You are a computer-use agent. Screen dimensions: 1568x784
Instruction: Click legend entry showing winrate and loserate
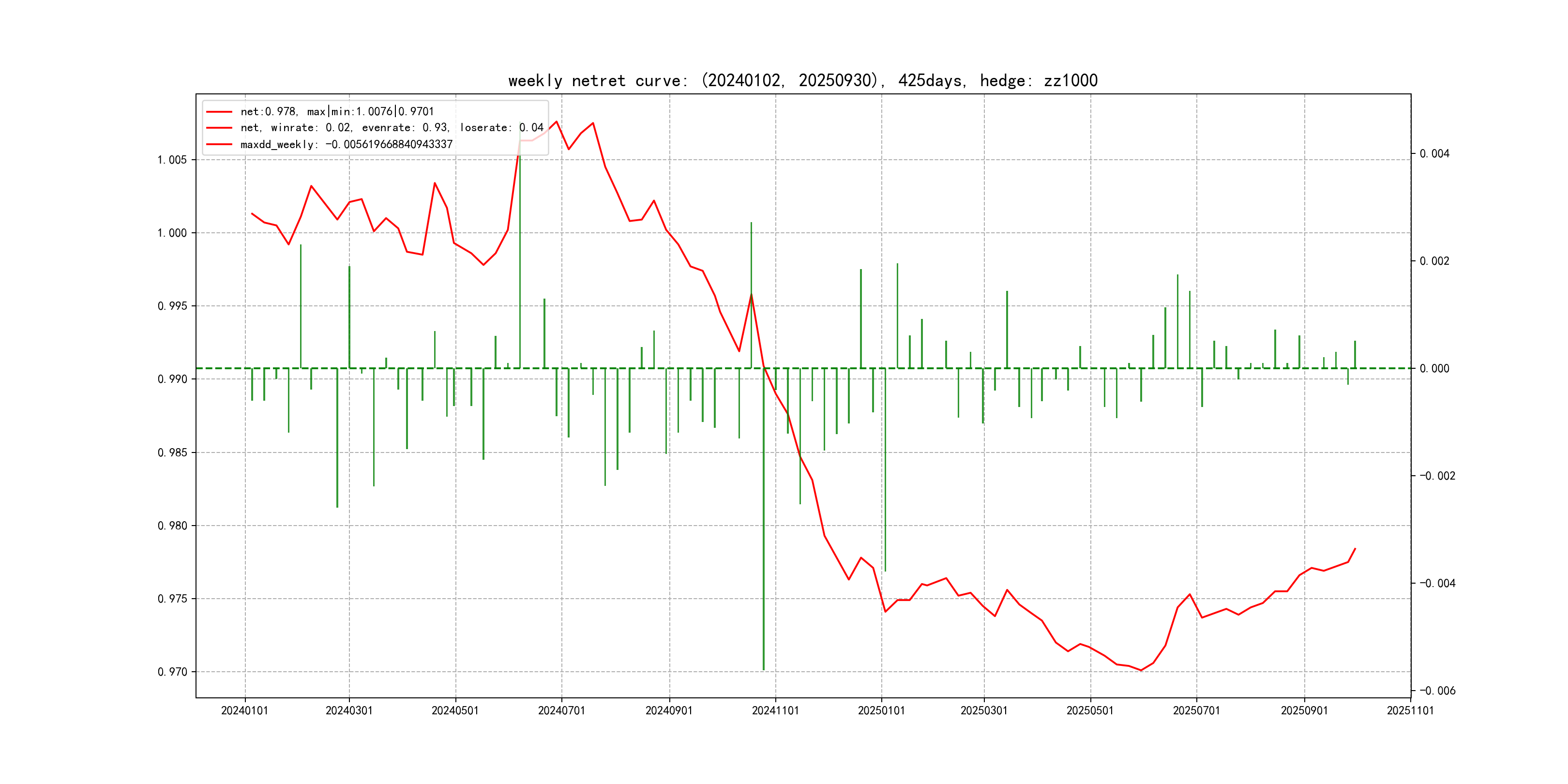click(x=392, y=128)
